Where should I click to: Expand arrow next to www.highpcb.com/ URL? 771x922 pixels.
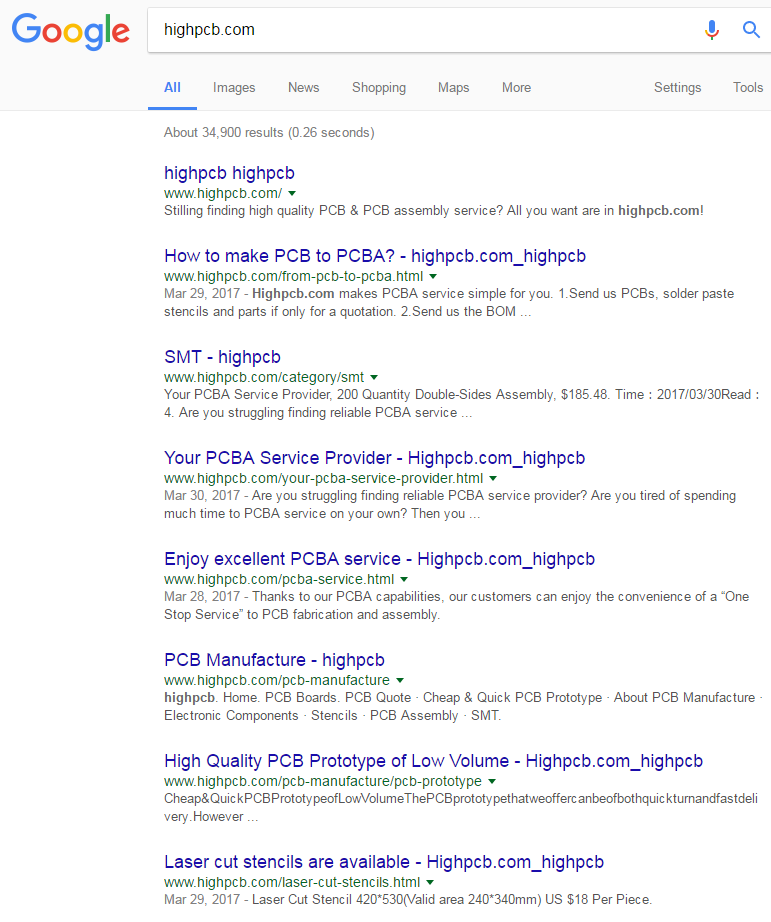click(292, 193)
